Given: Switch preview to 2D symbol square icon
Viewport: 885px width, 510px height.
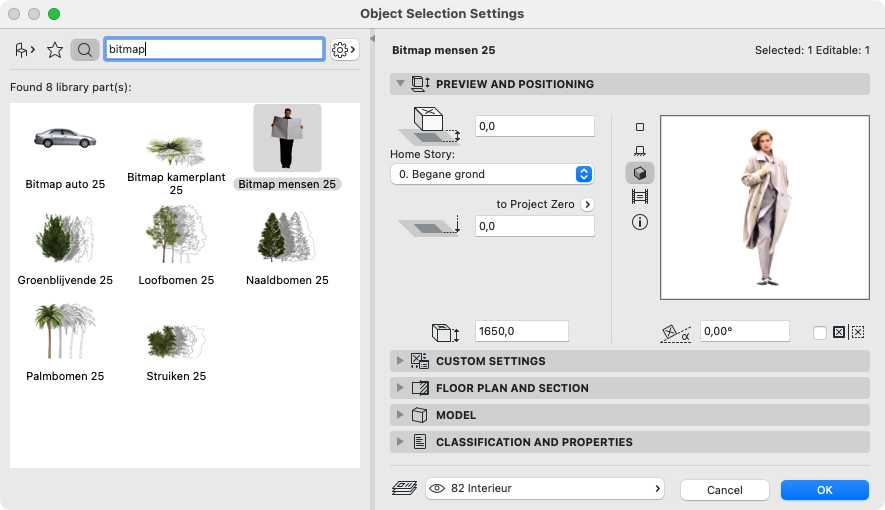Looking at the screenshot, I should tap(639, 127).
